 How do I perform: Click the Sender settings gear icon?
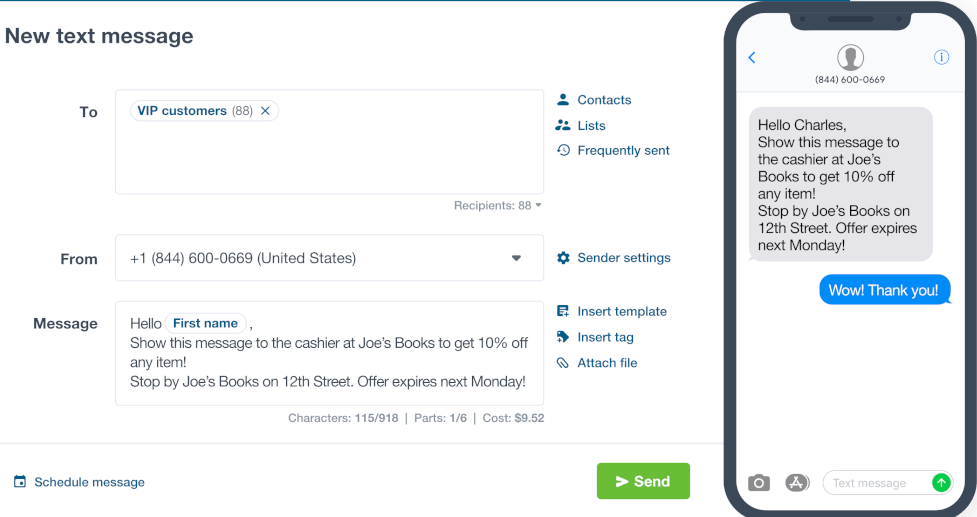(563, 258)
